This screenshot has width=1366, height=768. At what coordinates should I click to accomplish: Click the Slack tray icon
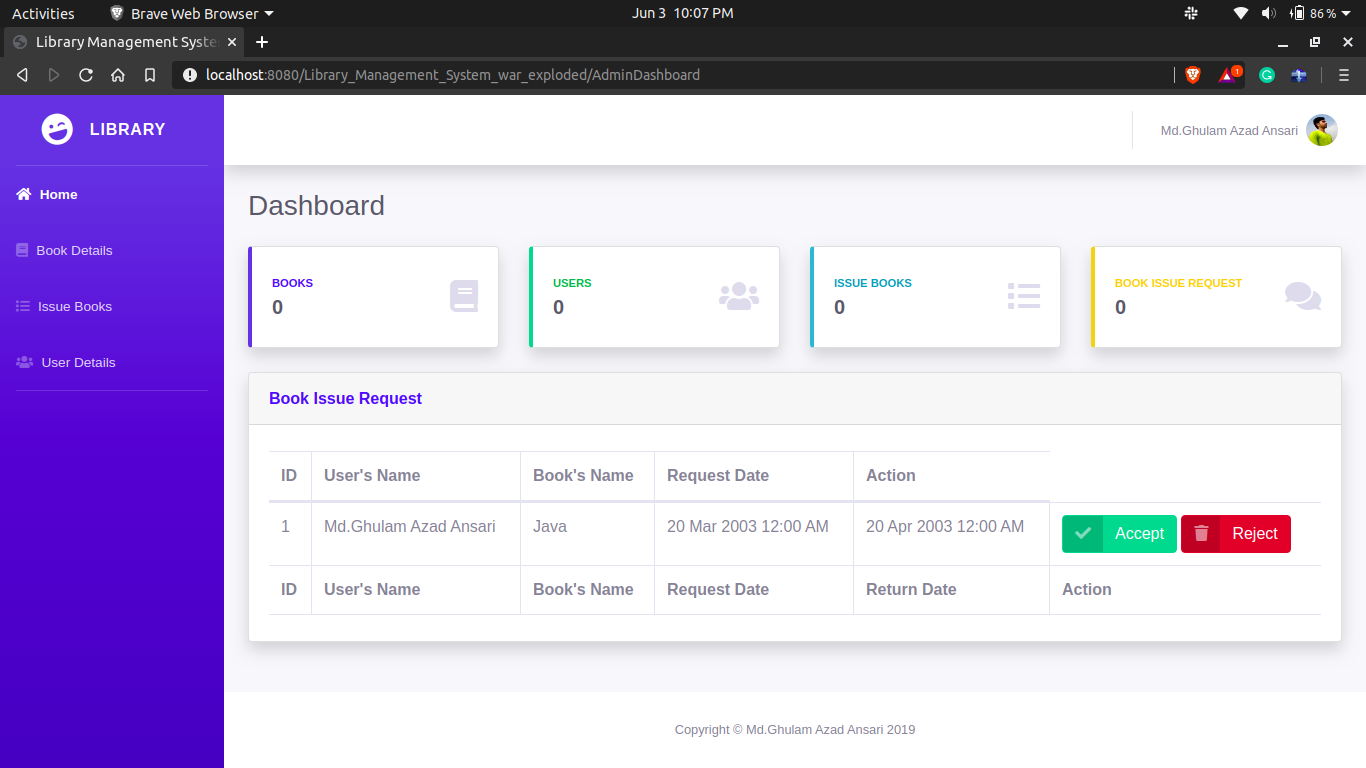(1191, 13)
